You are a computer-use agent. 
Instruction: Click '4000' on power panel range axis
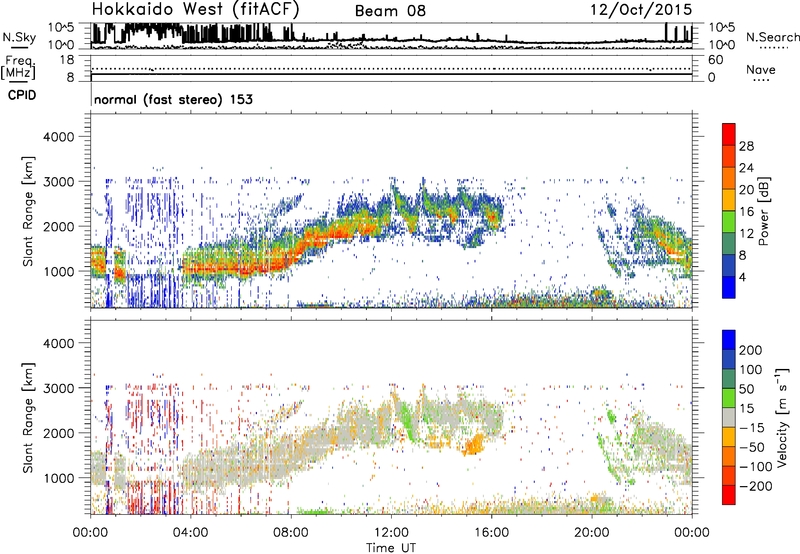tap(58, 137)
